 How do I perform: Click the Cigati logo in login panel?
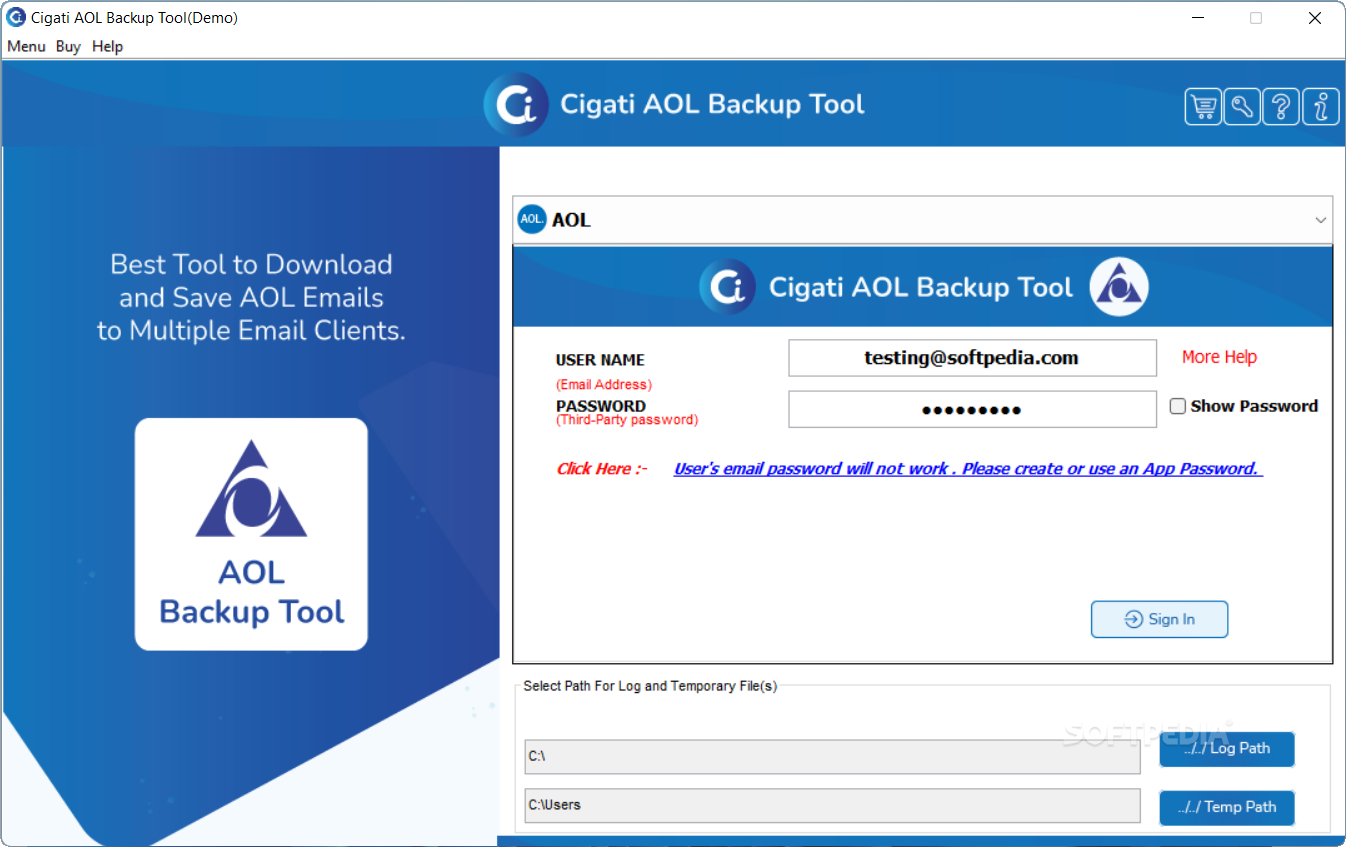pos(727,287)
